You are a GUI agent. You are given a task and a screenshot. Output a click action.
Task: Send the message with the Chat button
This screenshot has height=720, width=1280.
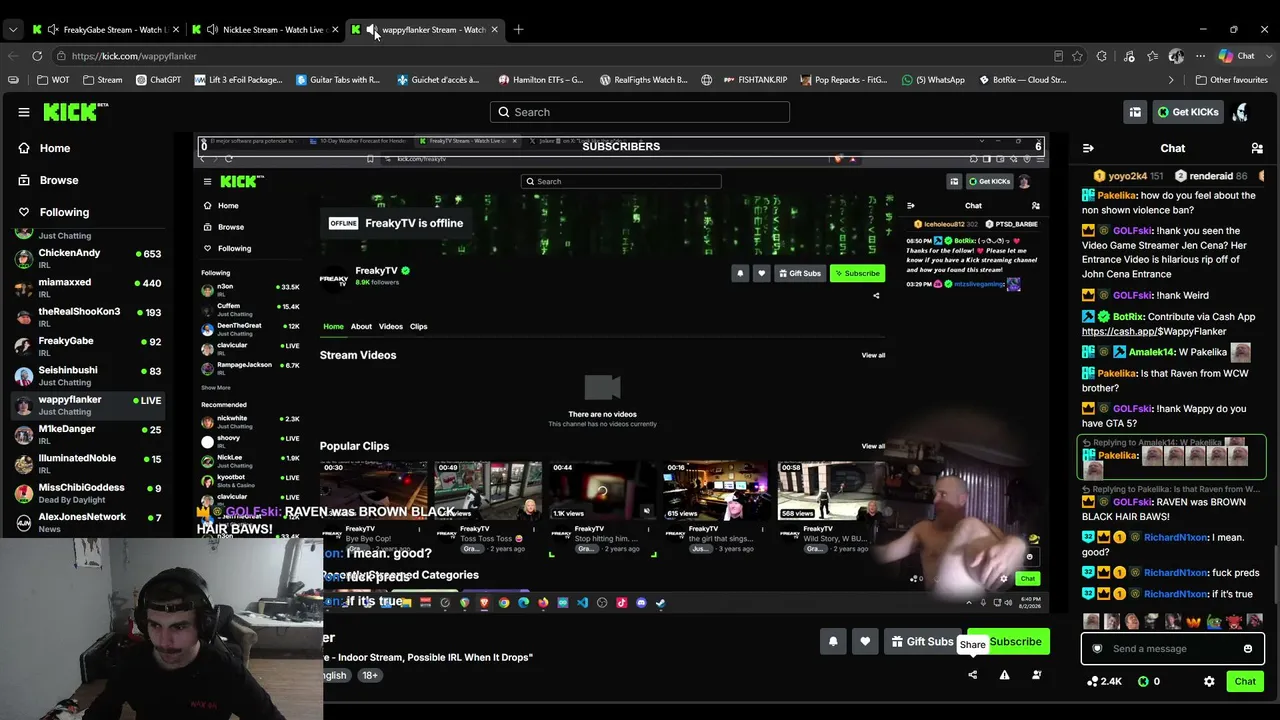tap(1245, 681)
